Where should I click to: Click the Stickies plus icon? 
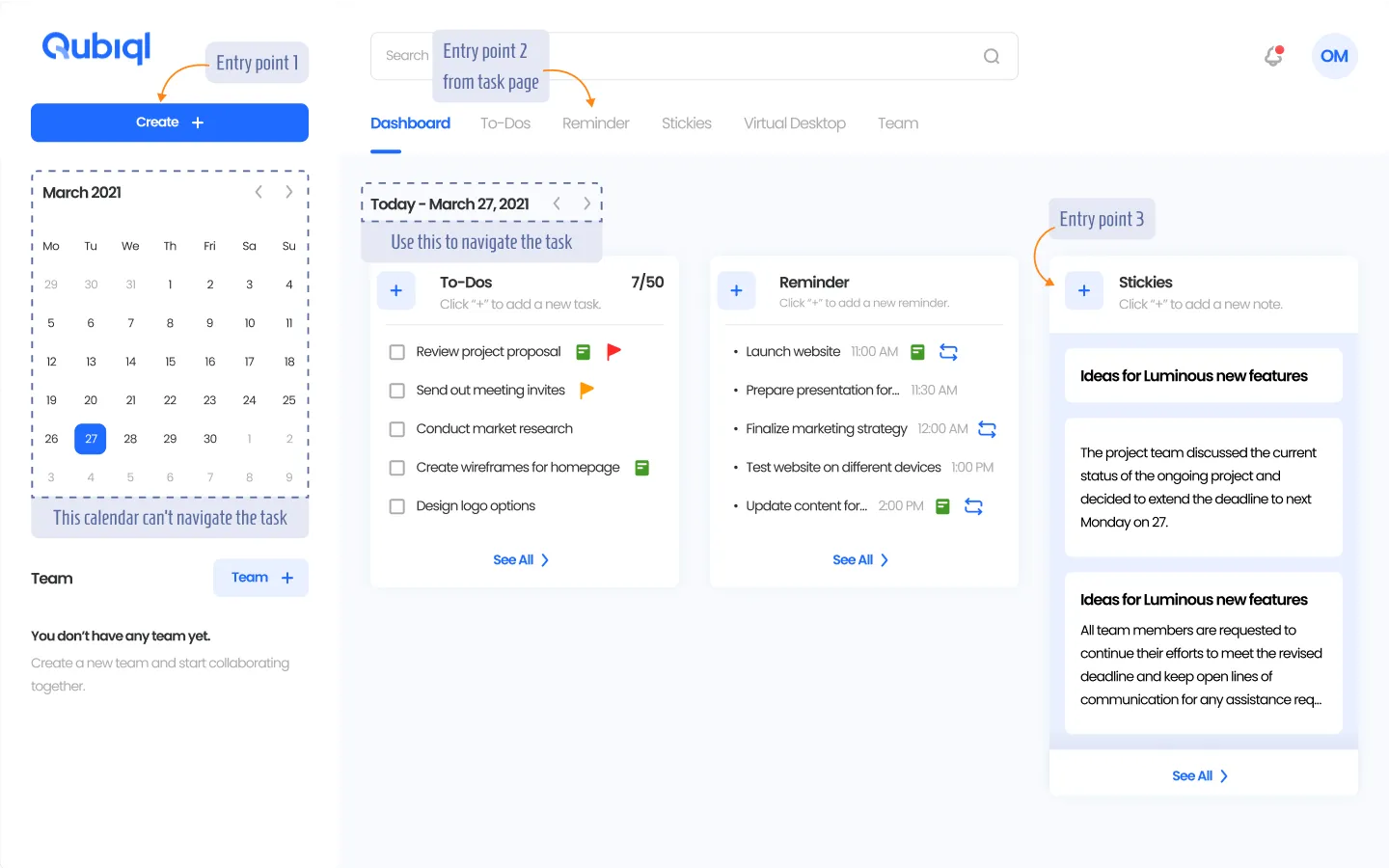click(1083, 290)
